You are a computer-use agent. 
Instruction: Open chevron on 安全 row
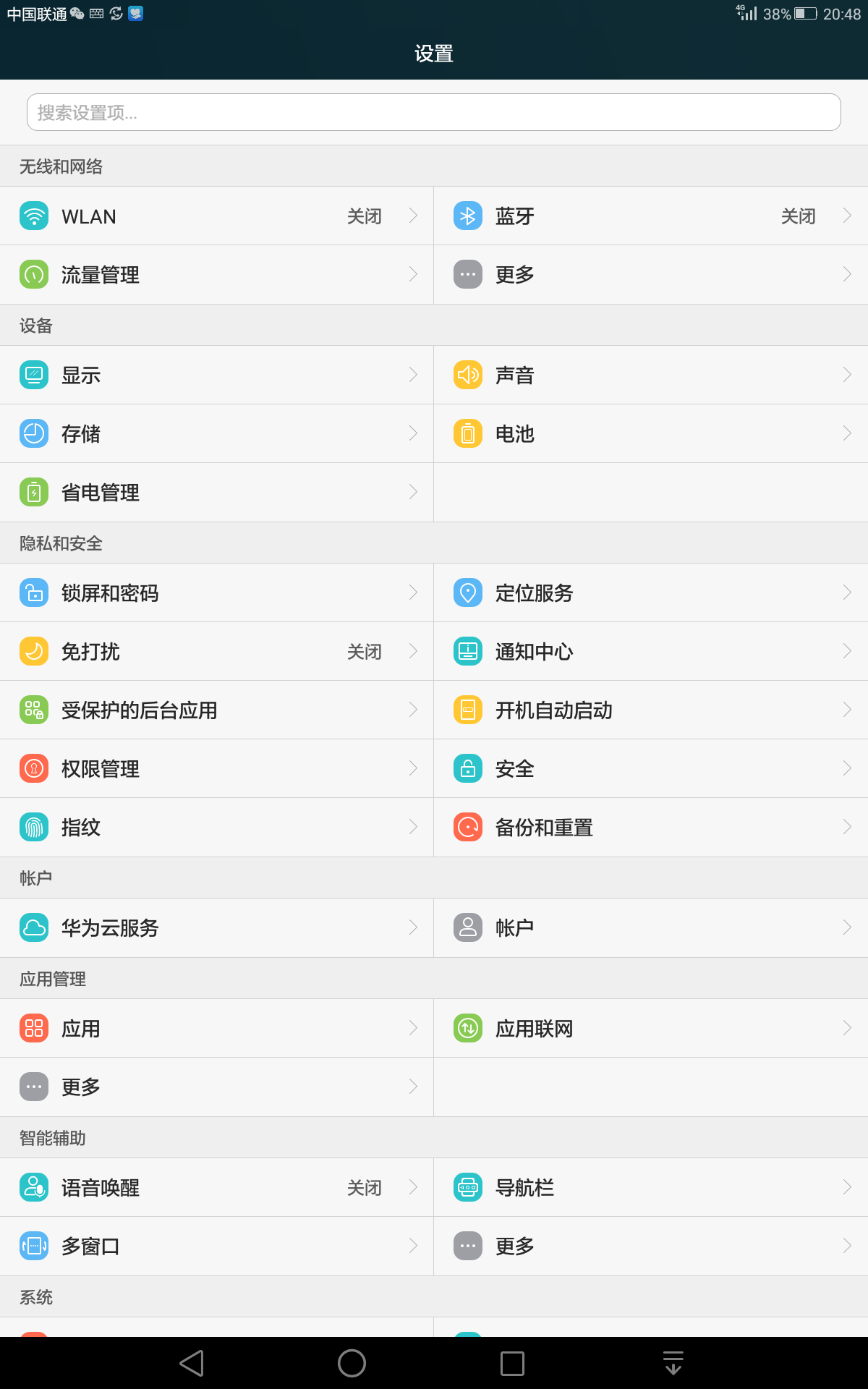pos(848,768)
